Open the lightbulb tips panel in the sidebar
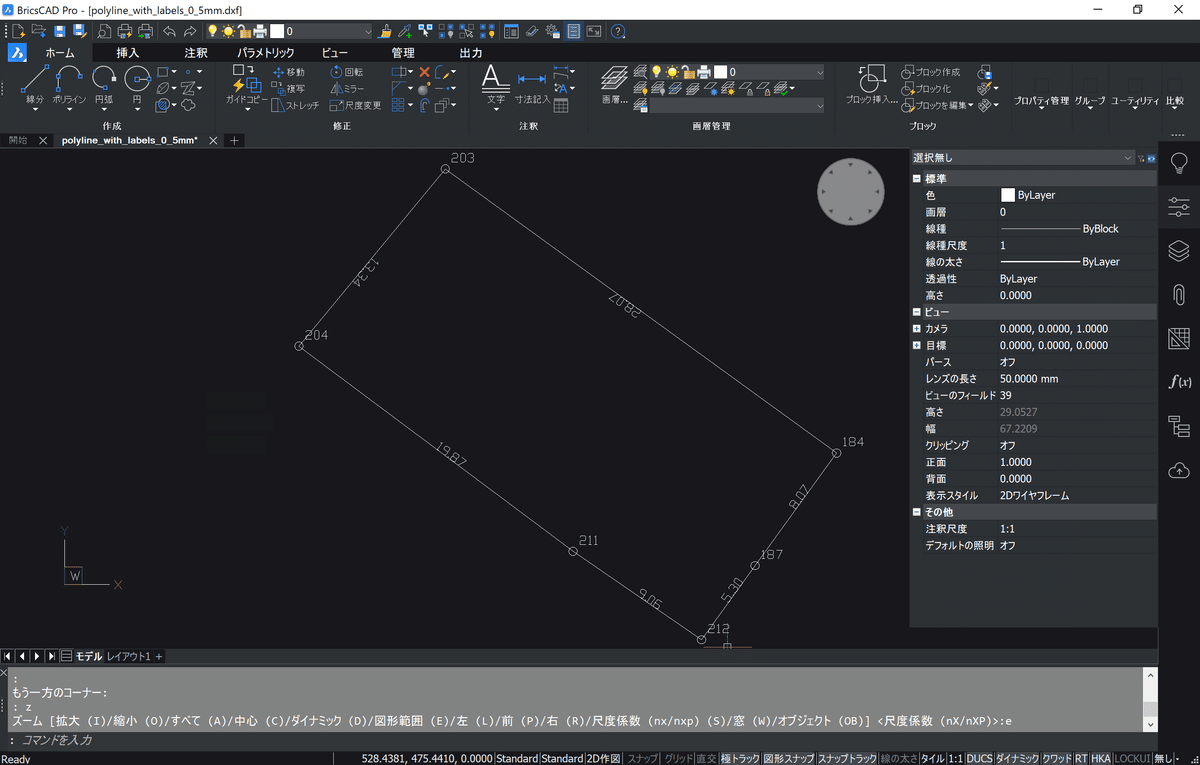This screenshot has height=765, width=1200. click(1179, 163)
